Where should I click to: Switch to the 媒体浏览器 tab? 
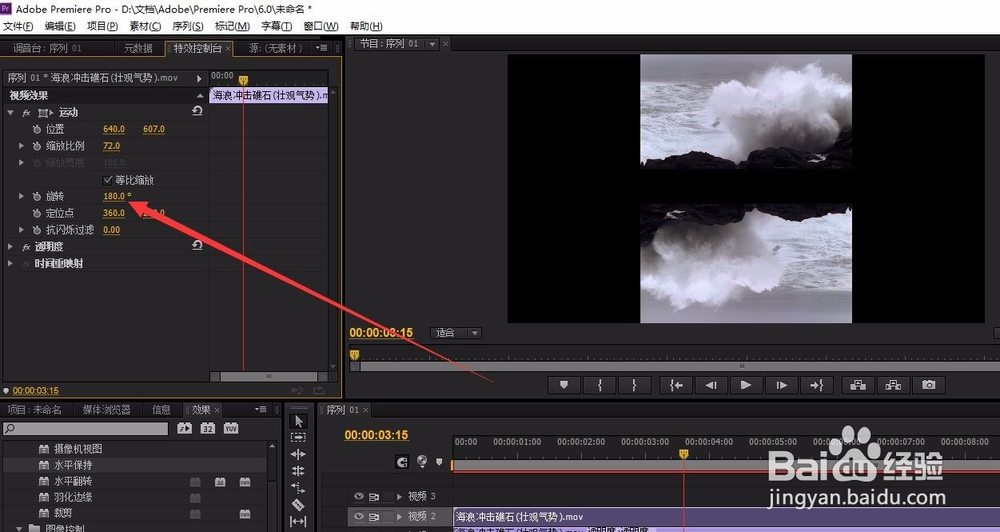(107, 410)
